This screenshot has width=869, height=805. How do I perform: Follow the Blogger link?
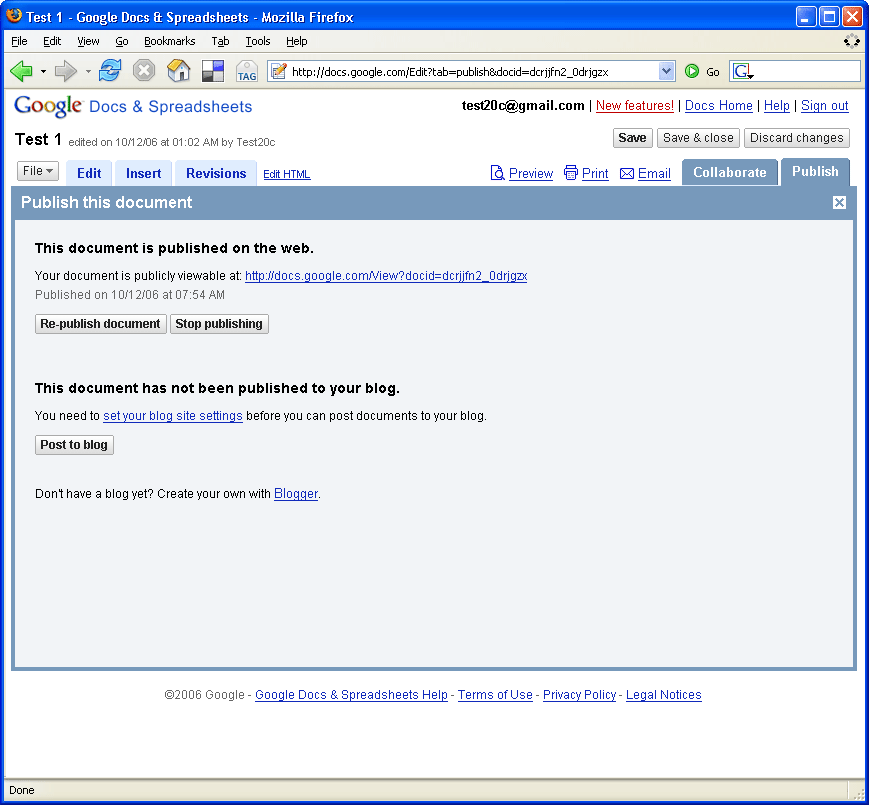296,494
